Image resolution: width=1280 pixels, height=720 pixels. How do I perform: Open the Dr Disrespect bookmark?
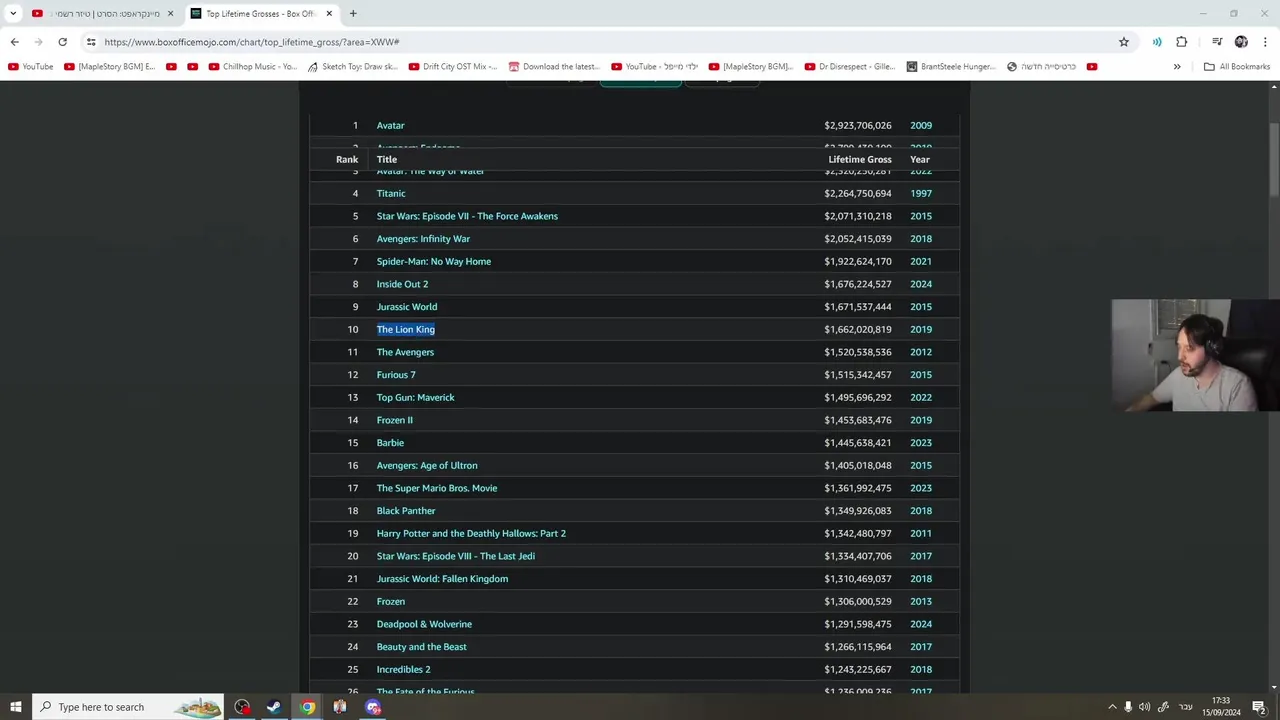[850, 67]
